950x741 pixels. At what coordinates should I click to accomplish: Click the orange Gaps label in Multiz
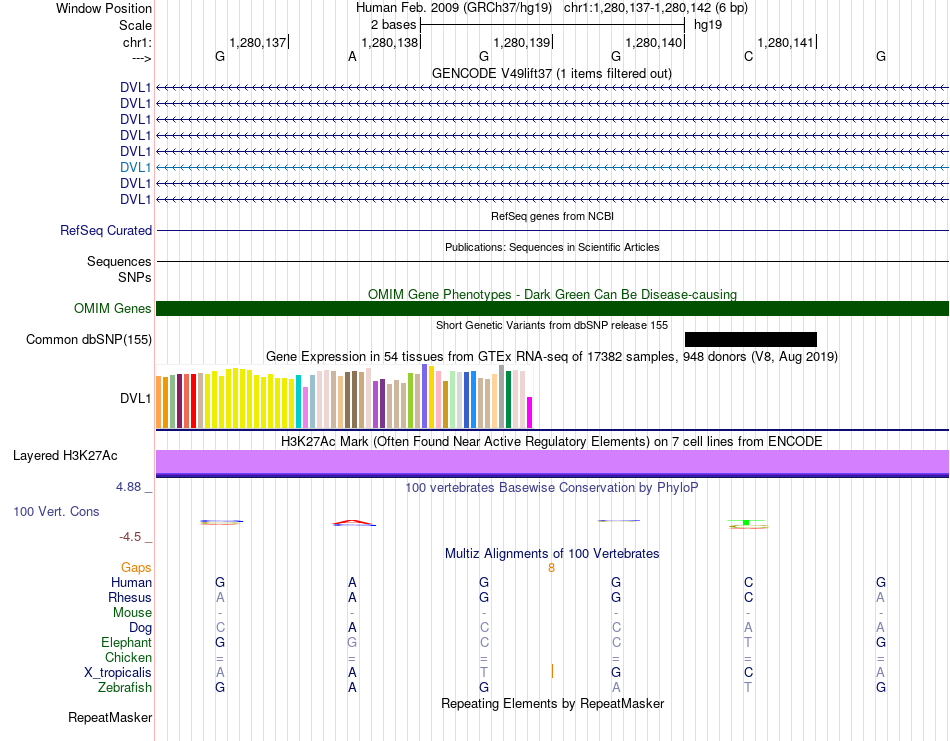[136, 567]
